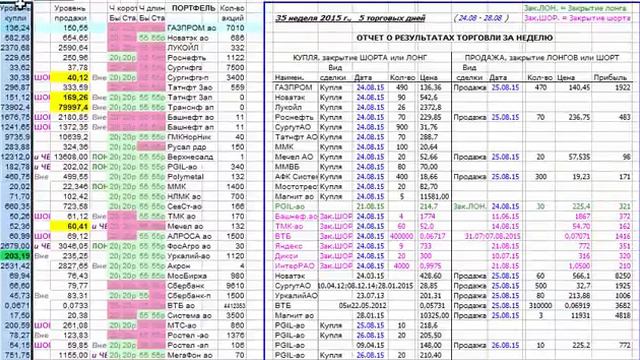Click the 566,1 Новатэк sale price cell
The image size is (640, 360).
click(x=581, y=276)
